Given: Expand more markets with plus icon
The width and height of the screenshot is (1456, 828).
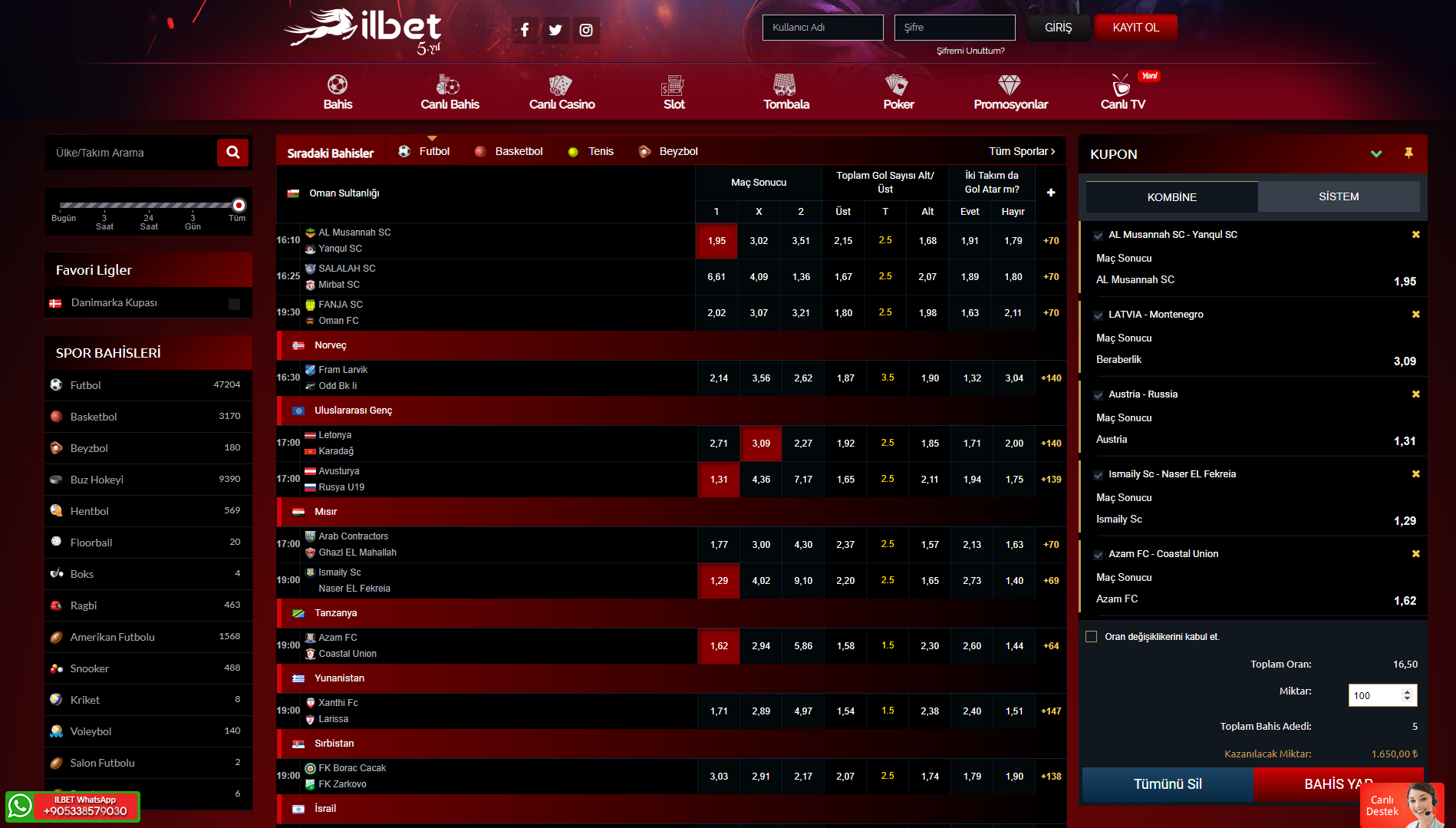Looking at the screenshot, I should pos(1050,193).
